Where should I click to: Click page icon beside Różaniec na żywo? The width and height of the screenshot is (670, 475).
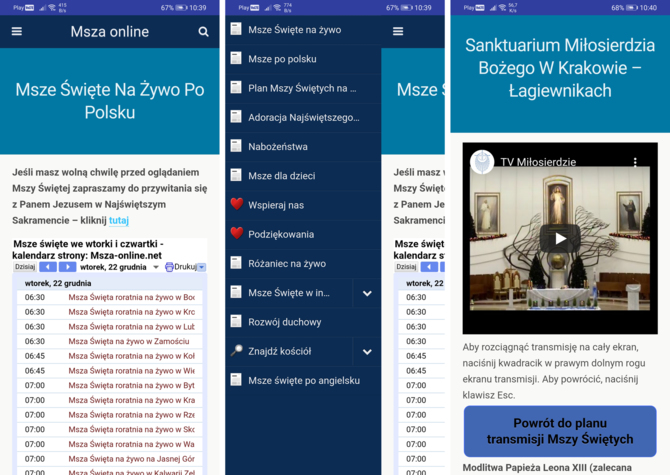pyautogui.click(x=236, y=263)
